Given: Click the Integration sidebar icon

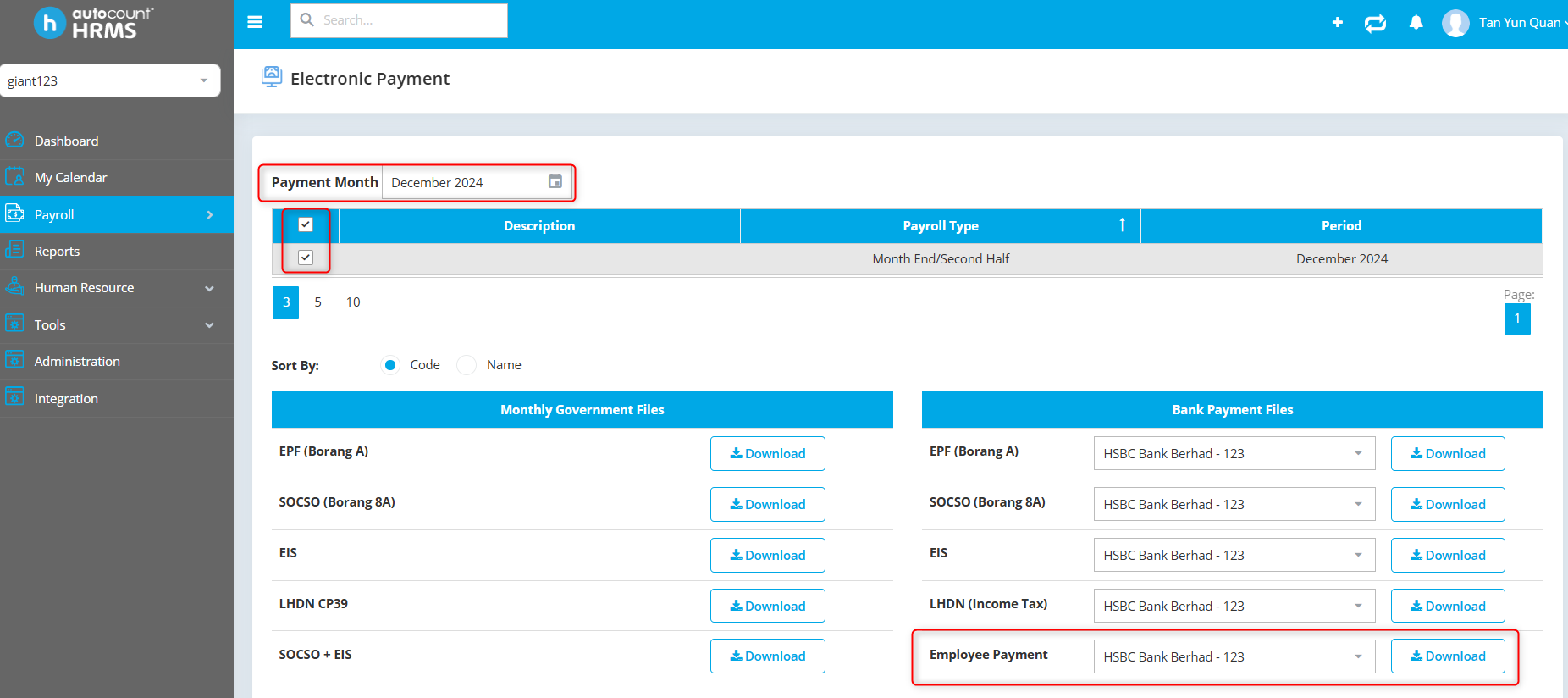Looking at the screenshot, I should pos(14,397).
